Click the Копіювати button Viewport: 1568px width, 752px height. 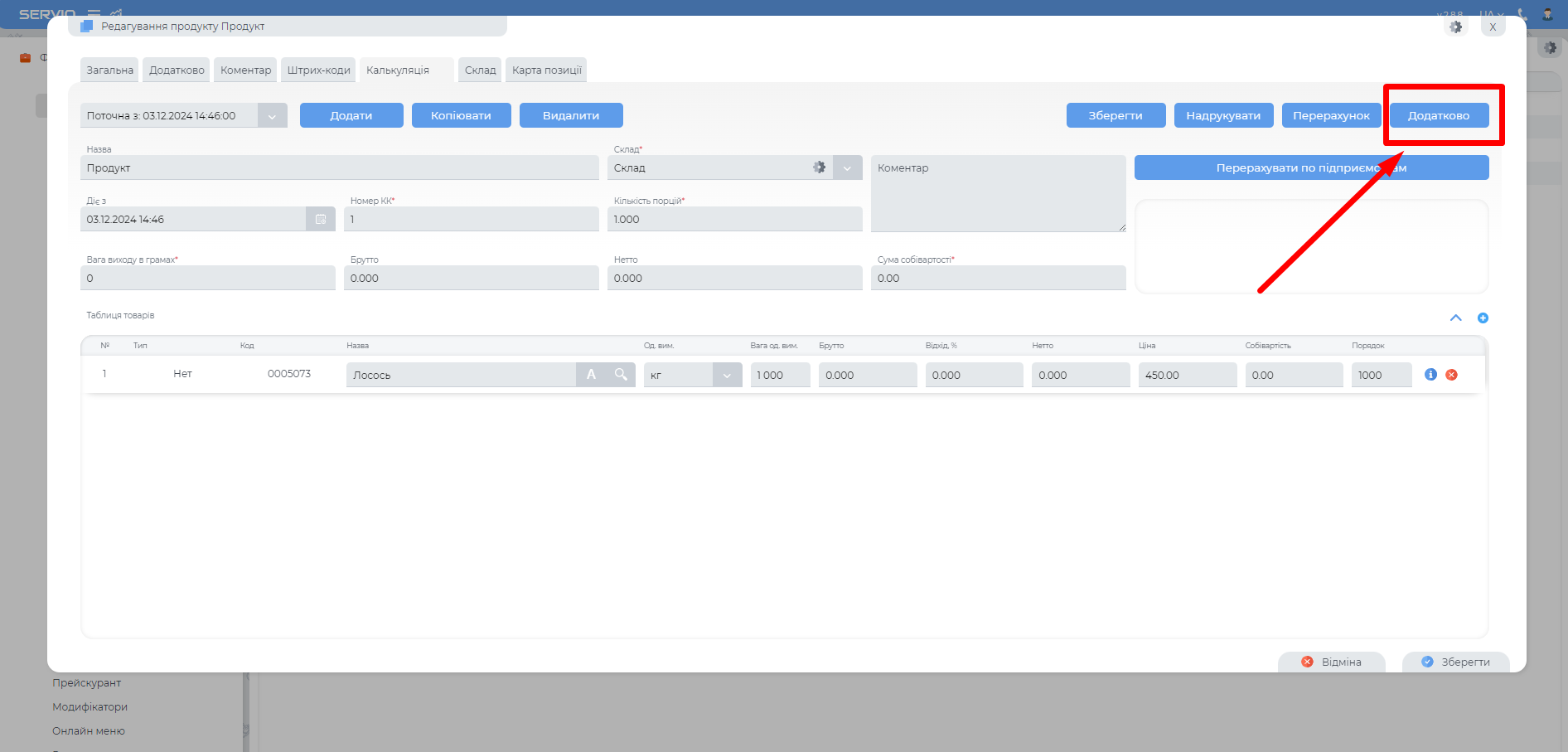[461, 116]
